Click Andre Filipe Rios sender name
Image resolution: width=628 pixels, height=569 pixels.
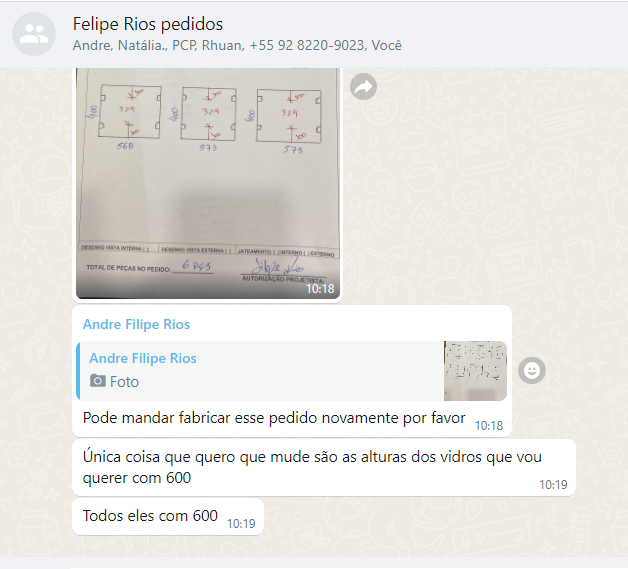pyautogui.click(x=136, y=324)
